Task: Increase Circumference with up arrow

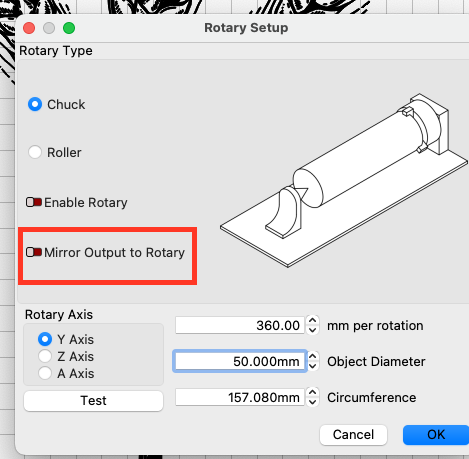Action: coord(312,393)
